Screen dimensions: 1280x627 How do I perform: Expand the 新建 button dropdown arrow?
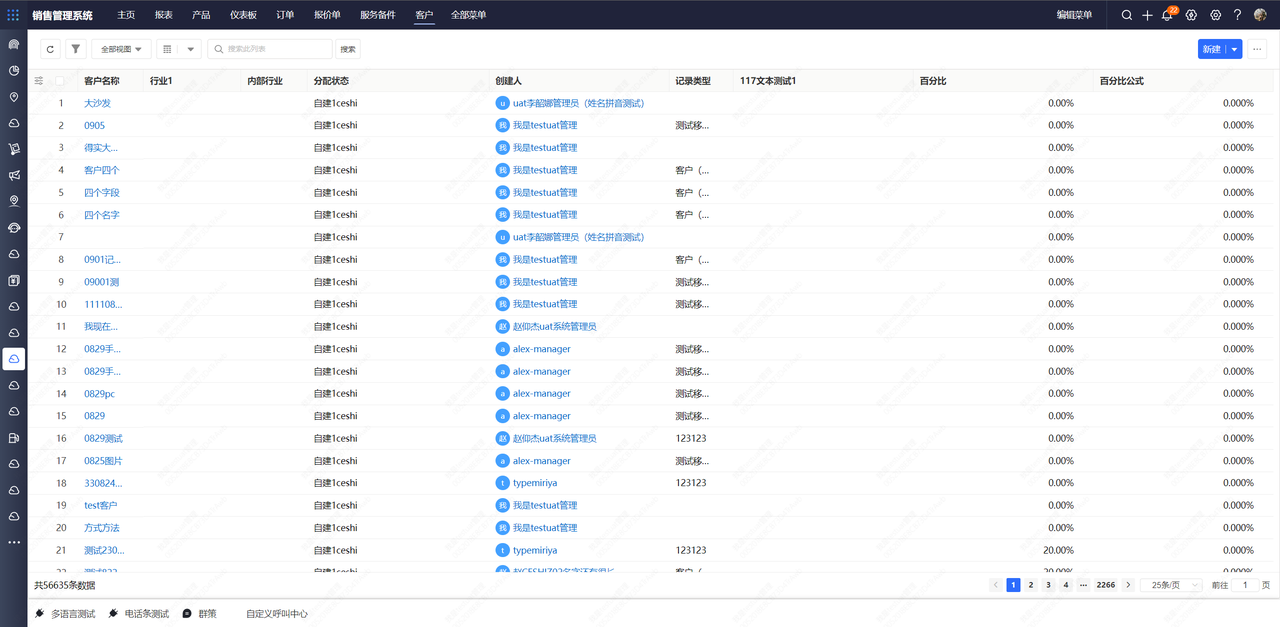pyautogui.click(x=1235, y=49)
